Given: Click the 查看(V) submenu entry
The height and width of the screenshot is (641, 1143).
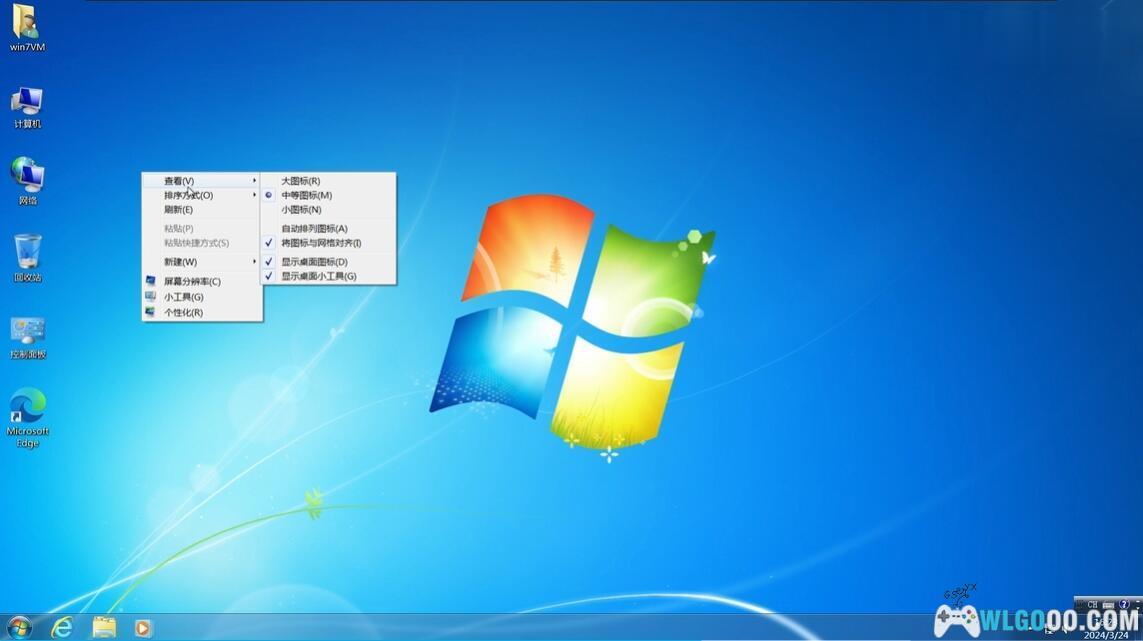Looking at the screenshot, I should pos(179,181).
